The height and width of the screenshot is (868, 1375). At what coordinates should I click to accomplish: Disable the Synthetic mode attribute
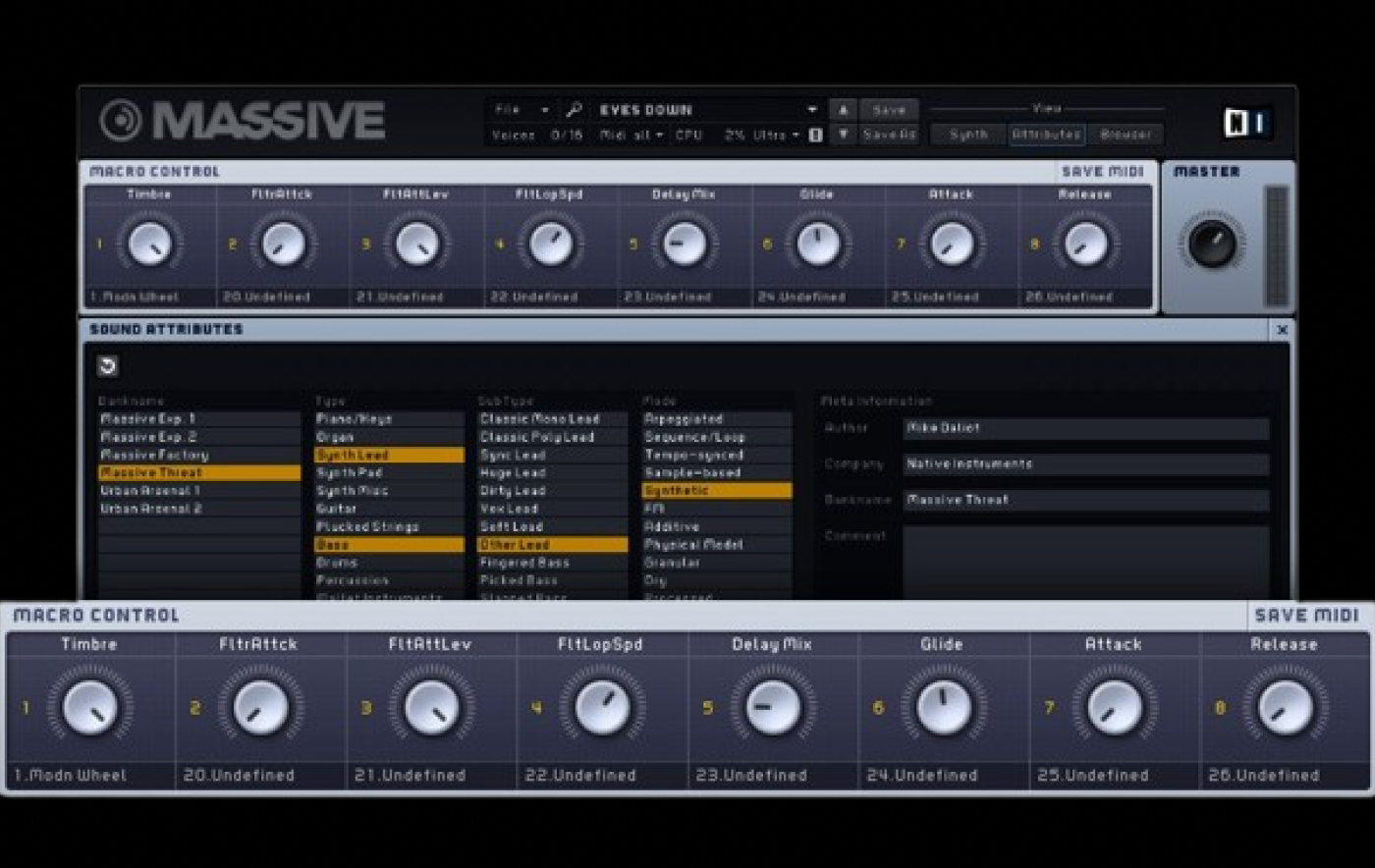[717, 491]
